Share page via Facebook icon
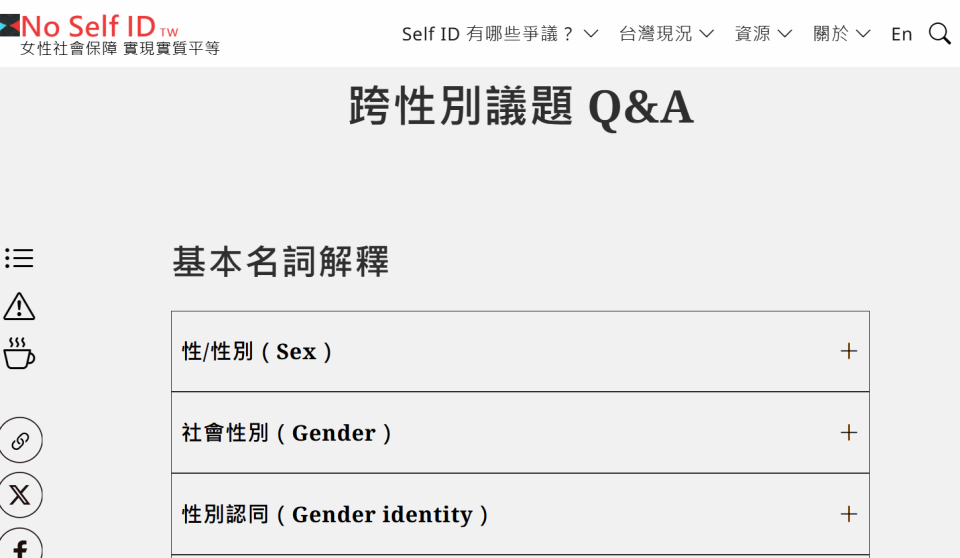Viewport: 960px width, 558px height. (20, 546)
